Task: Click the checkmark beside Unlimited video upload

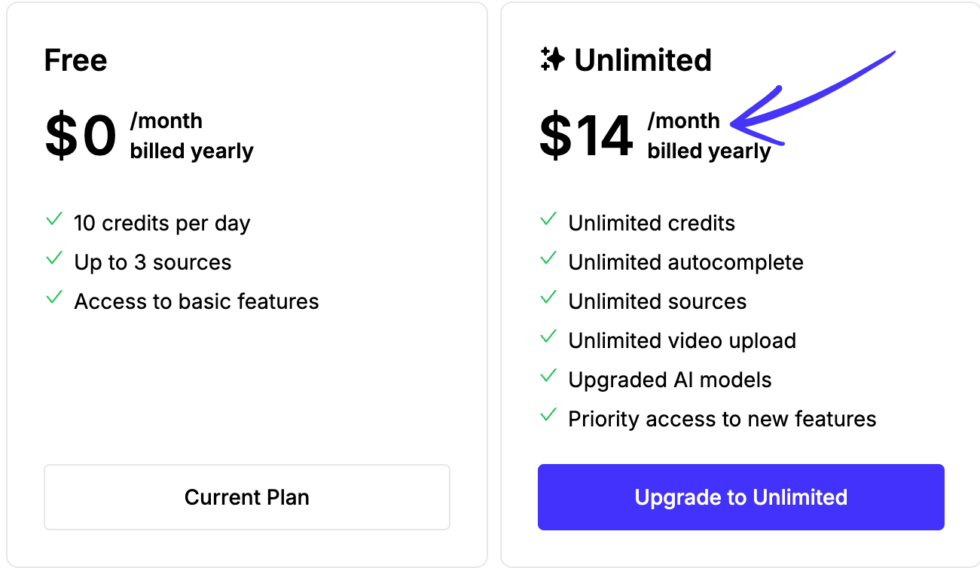Action: pos(548,337)
